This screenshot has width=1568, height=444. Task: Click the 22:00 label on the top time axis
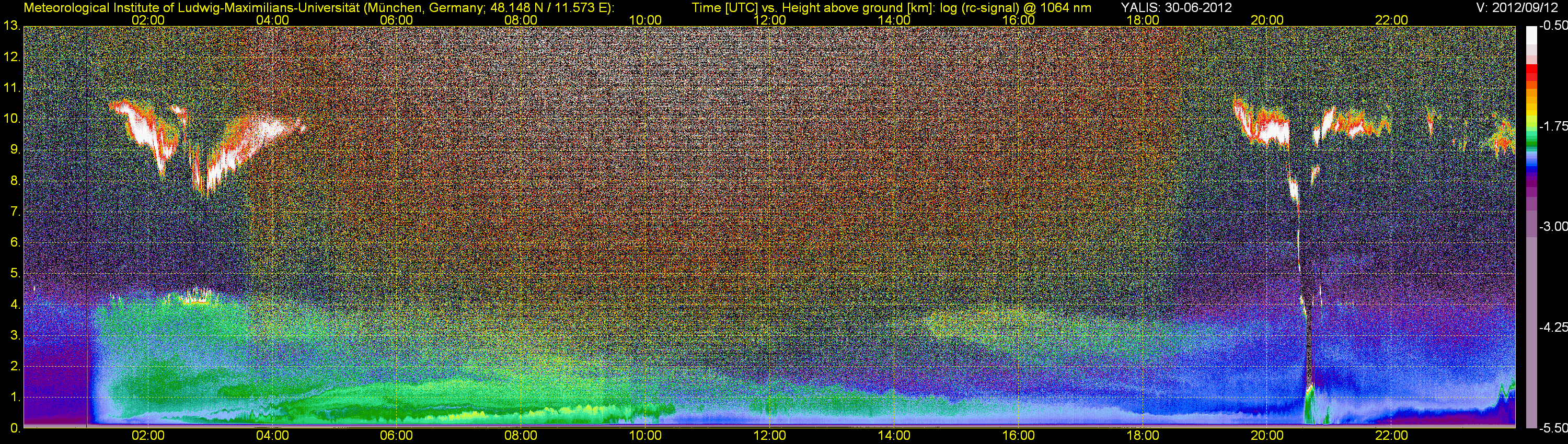coord(1391,20)
